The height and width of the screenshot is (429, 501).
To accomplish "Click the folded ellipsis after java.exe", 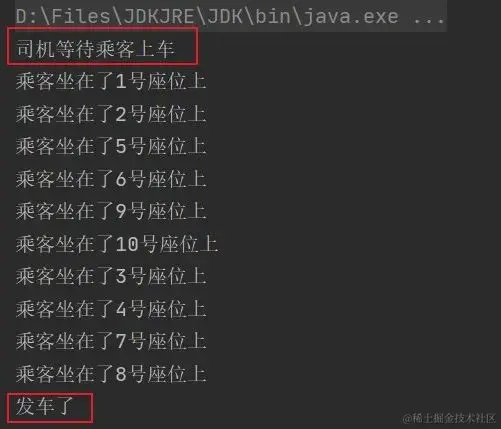I will (429, 17).
